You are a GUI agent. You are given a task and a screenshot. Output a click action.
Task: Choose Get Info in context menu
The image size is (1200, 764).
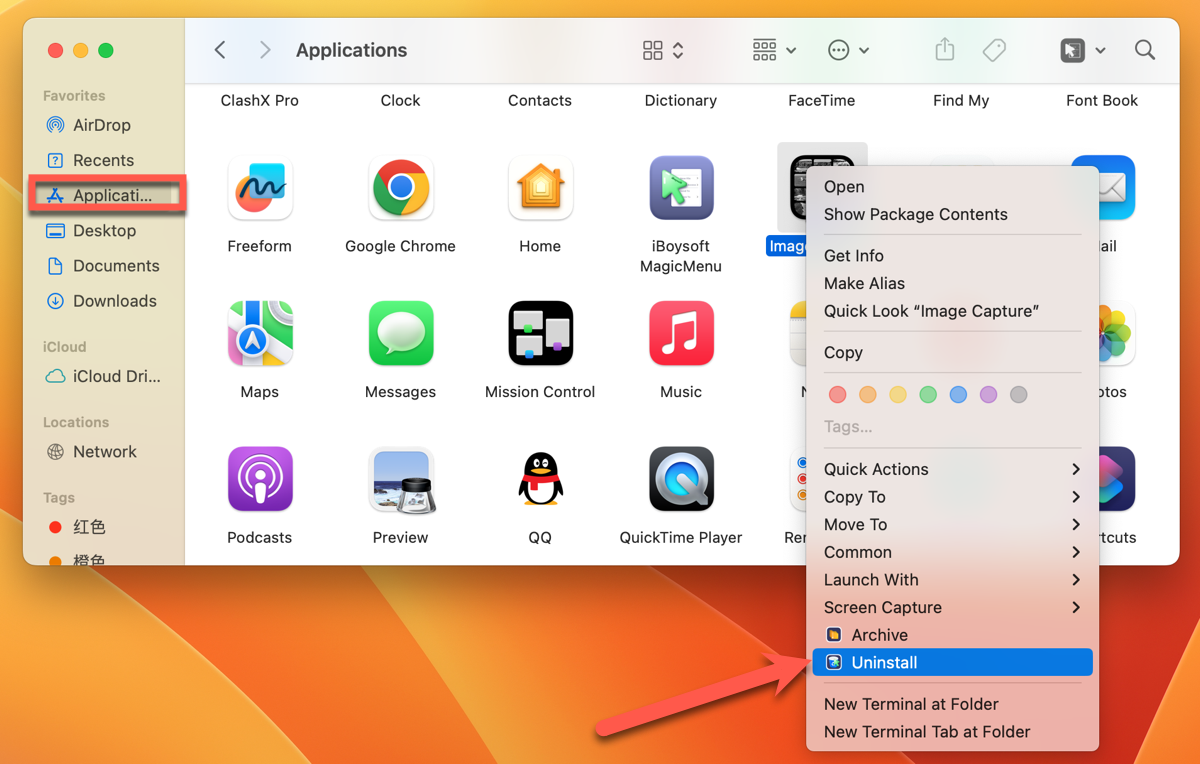pos(952,256)
